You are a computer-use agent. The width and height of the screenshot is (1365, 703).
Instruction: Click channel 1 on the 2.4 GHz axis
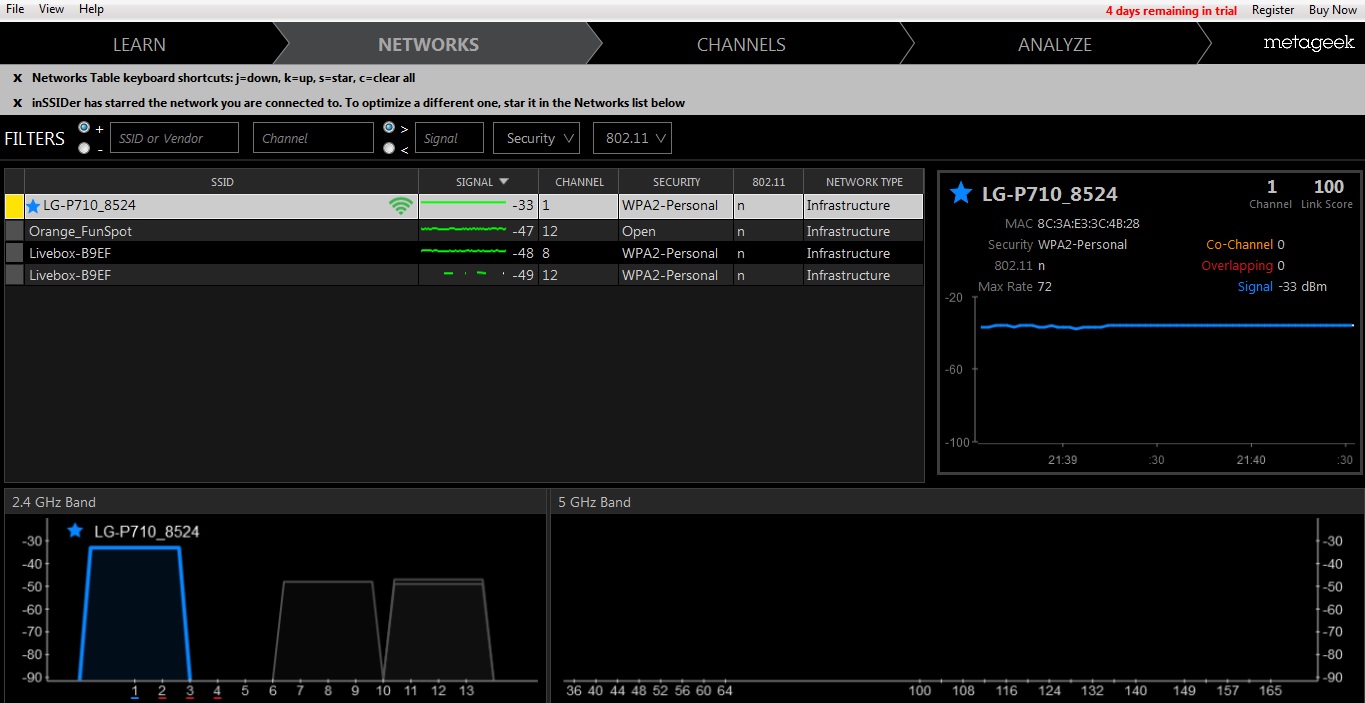(x=135, y=690)
